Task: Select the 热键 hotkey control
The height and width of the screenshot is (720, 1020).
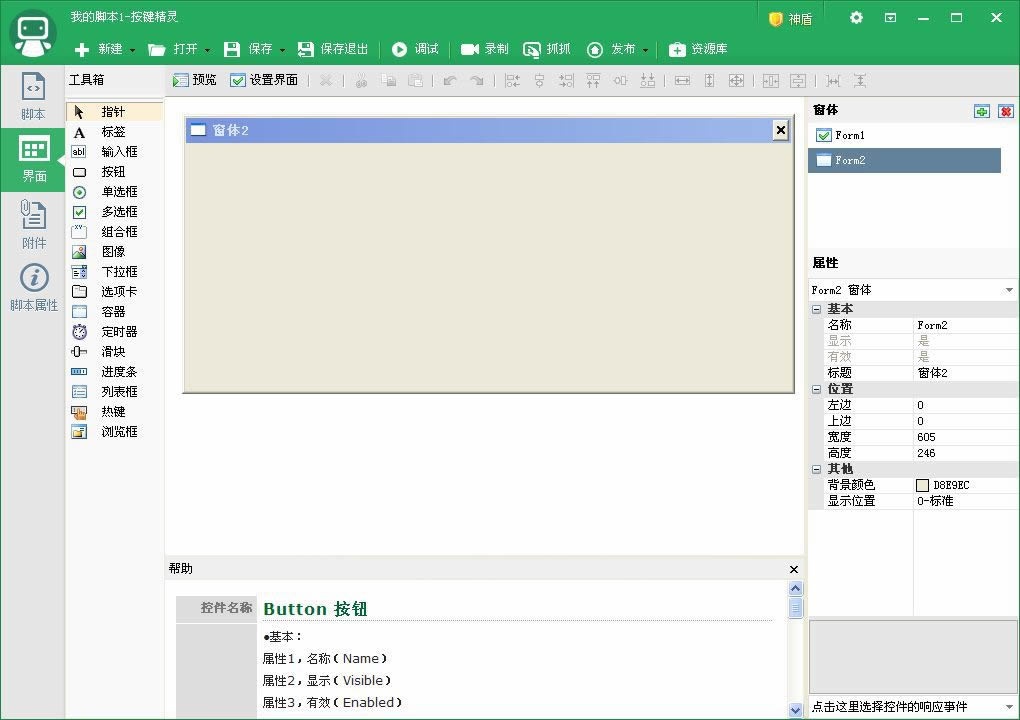Action: (114, 412)
